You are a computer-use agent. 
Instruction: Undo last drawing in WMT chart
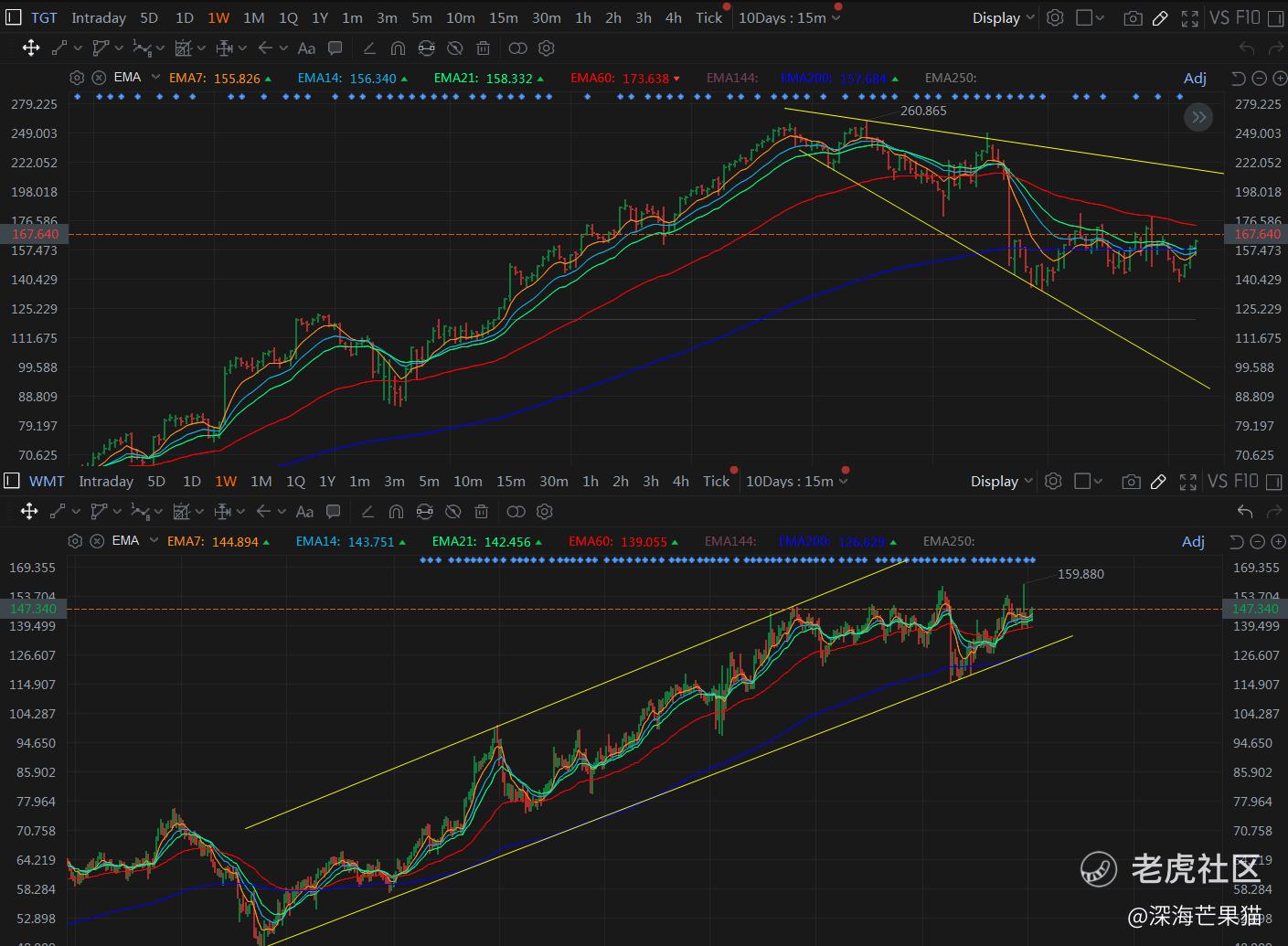(x=1244, y=512)
